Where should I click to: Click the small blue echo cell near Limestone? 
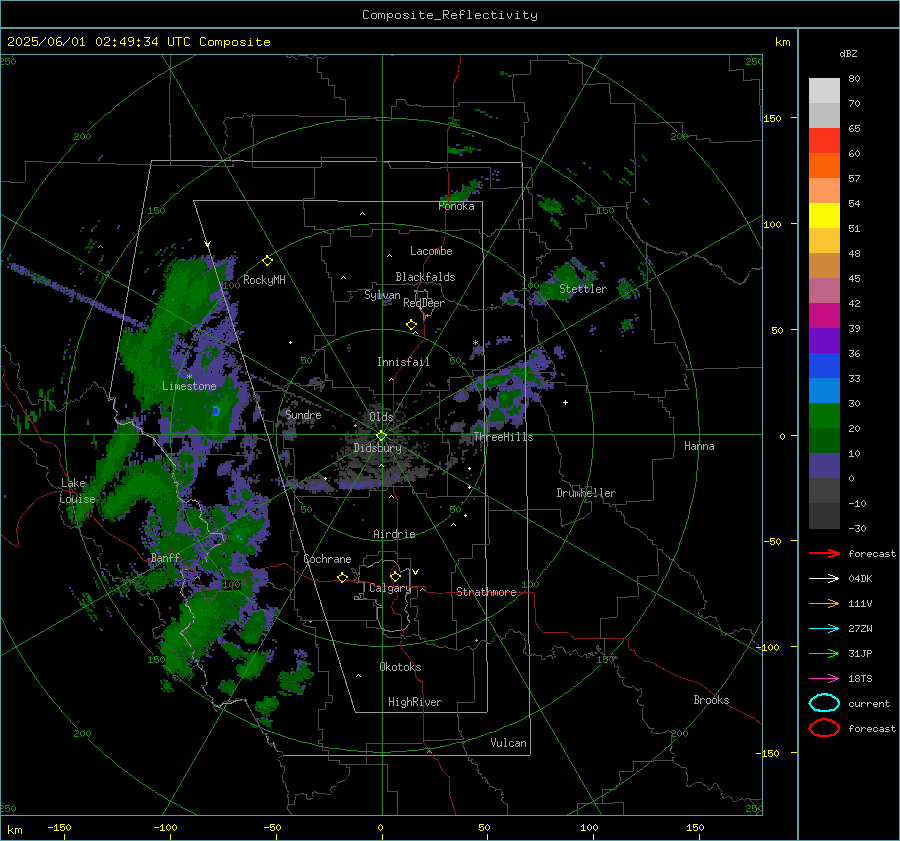(216, 411)
